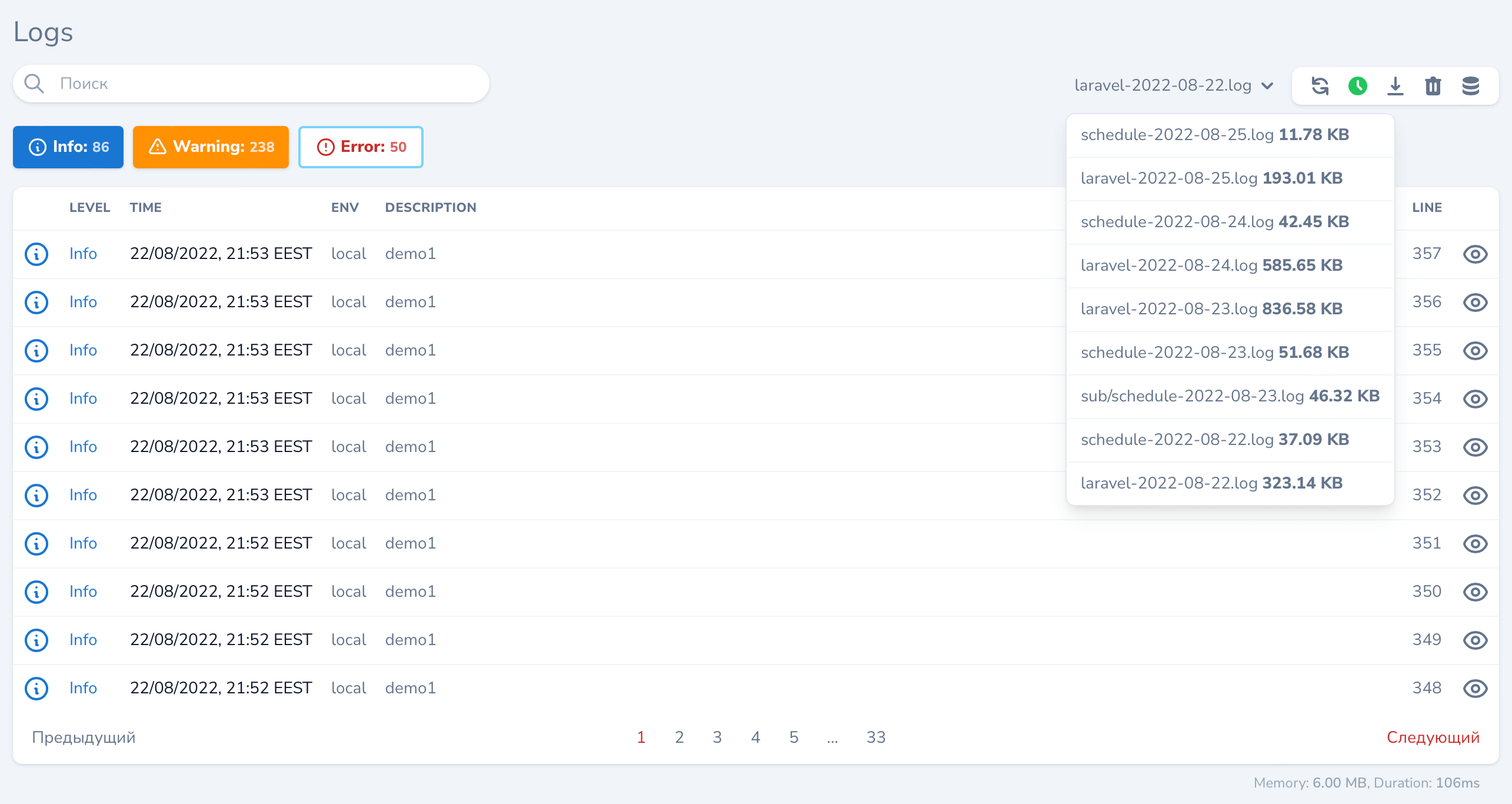Open the log entry at line 356 with eye icon
Screen dimensions: 1512x804
(x=1475, y=302)
